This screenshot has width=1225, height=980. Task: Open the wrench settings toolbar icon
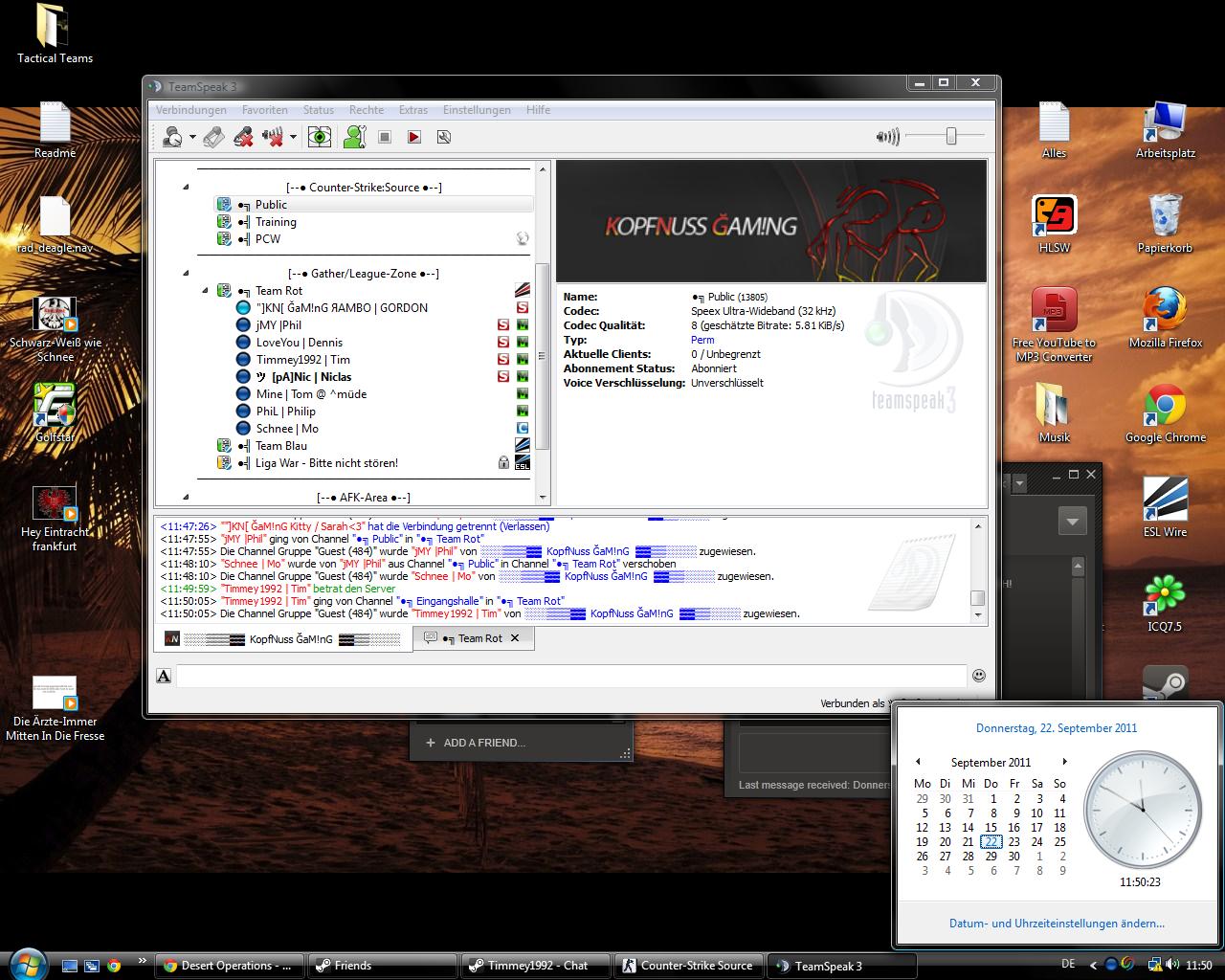coord(443,137)
